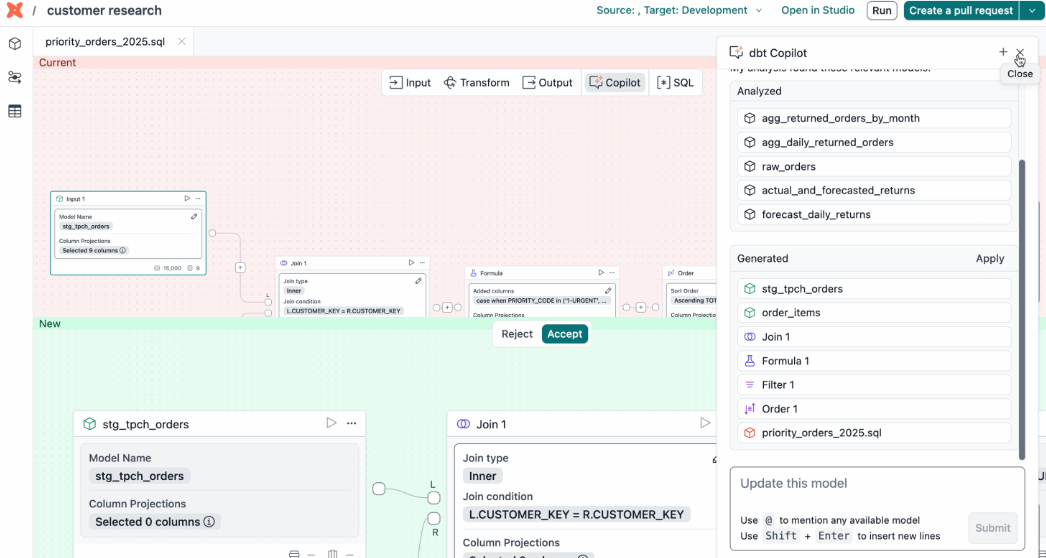Click the Submit button in Copilot

tap(992, 528)
